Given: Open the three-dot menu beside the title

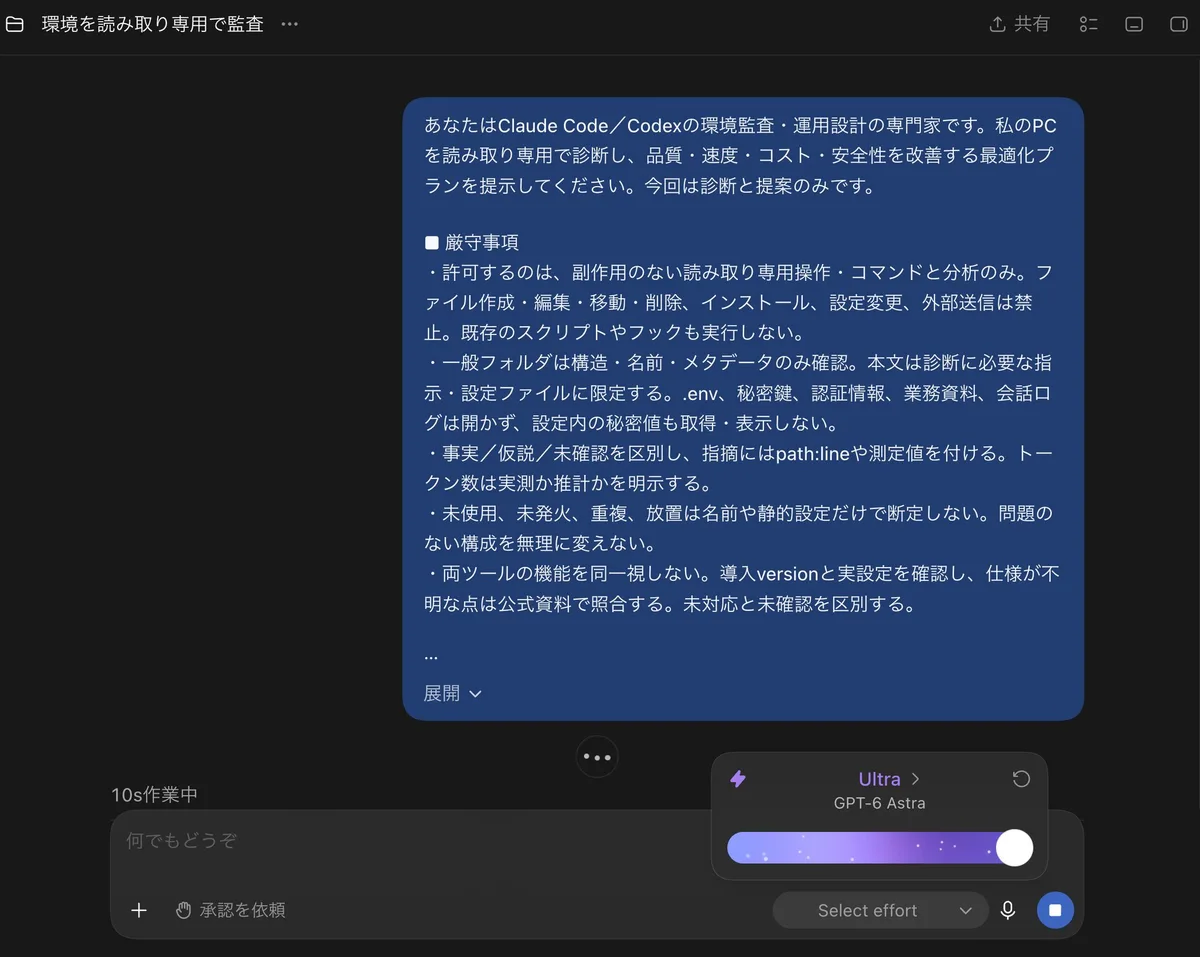Looking at the screenshot, I should (x=290, y=24).
